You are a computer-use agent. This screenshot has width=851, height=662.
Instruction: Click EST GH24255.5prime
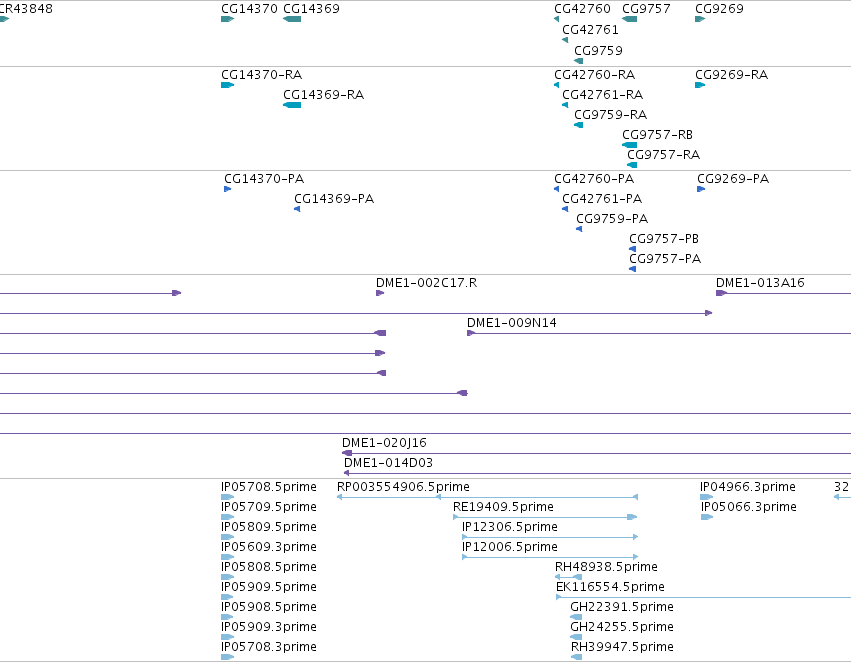[x=576, y=638]
